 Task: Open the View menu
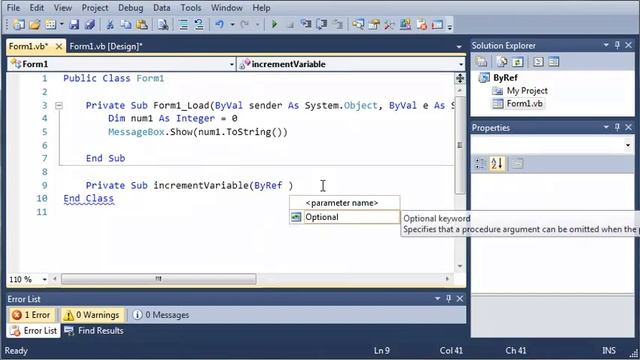click(x=63, y=8)
